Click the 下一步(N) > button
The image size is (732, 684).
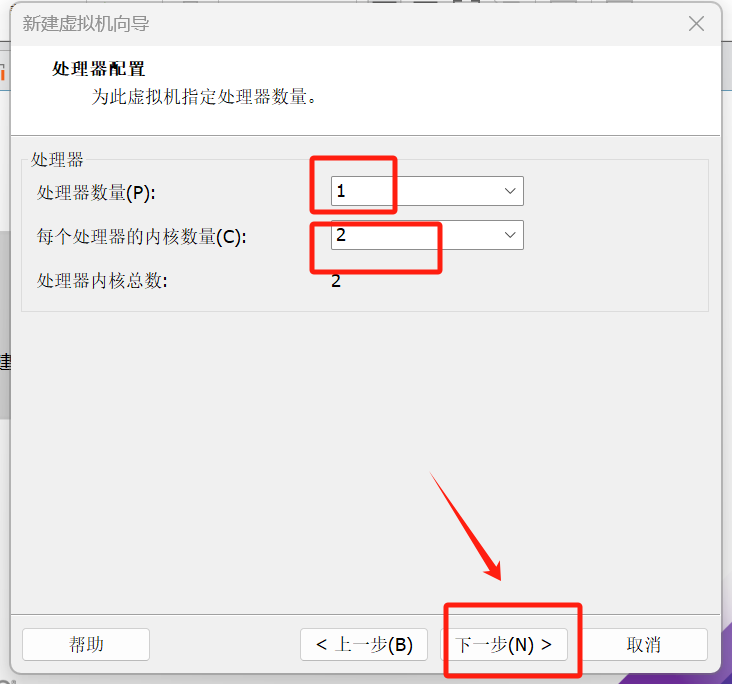[x=504, y=644]
